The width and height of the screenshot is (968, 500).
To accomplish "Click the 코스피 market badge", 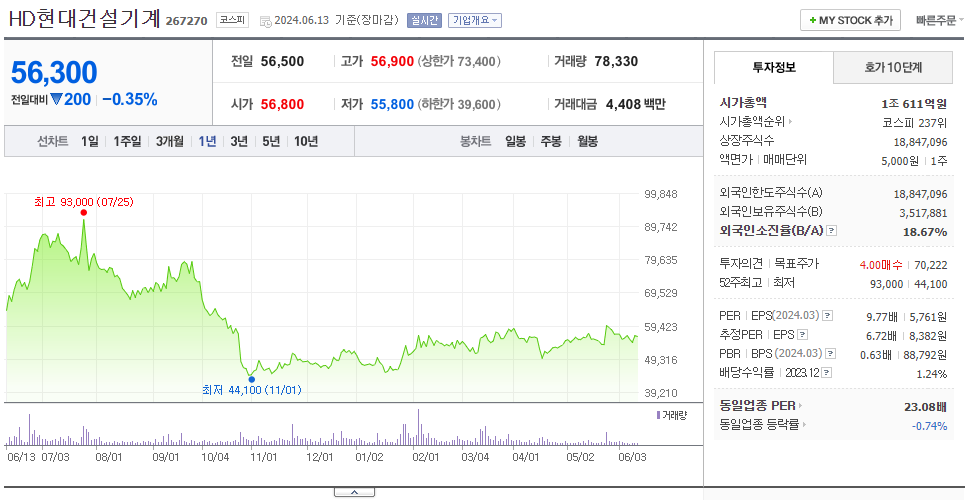I will 232,20.
